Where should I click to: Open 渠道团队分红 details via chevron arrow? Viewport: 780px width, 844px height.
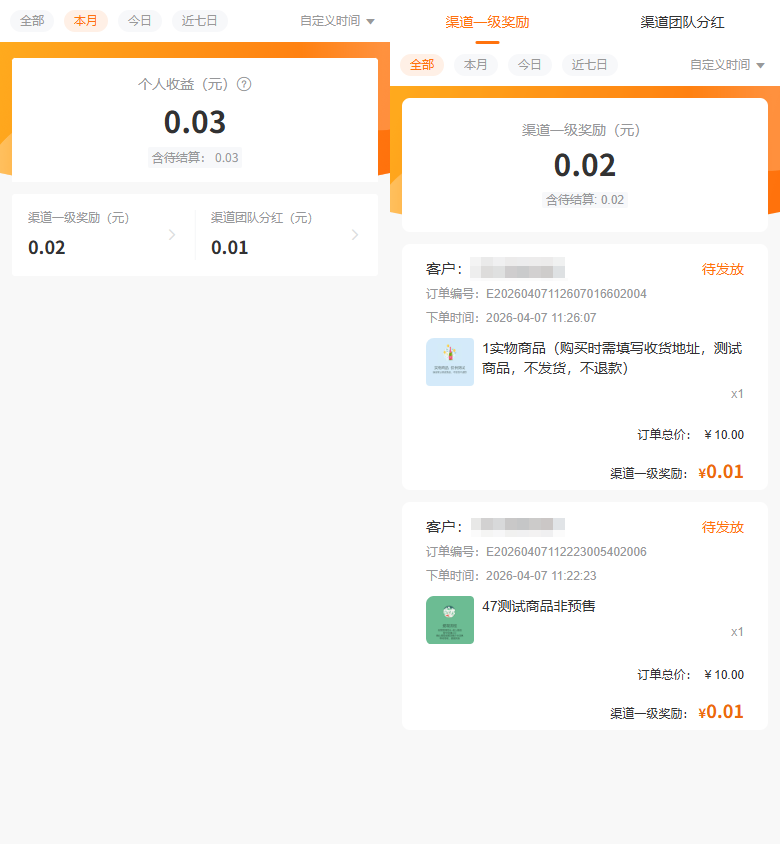[x=355, y=235]
